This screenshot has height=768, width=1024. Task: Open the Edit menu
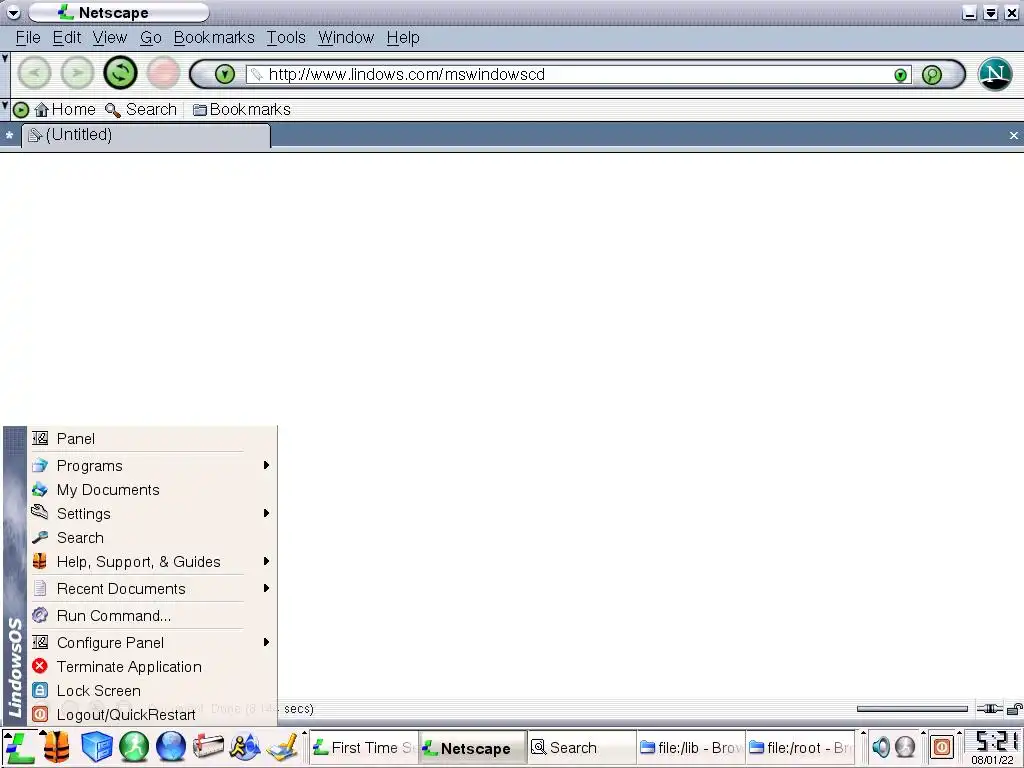[67, 38]
